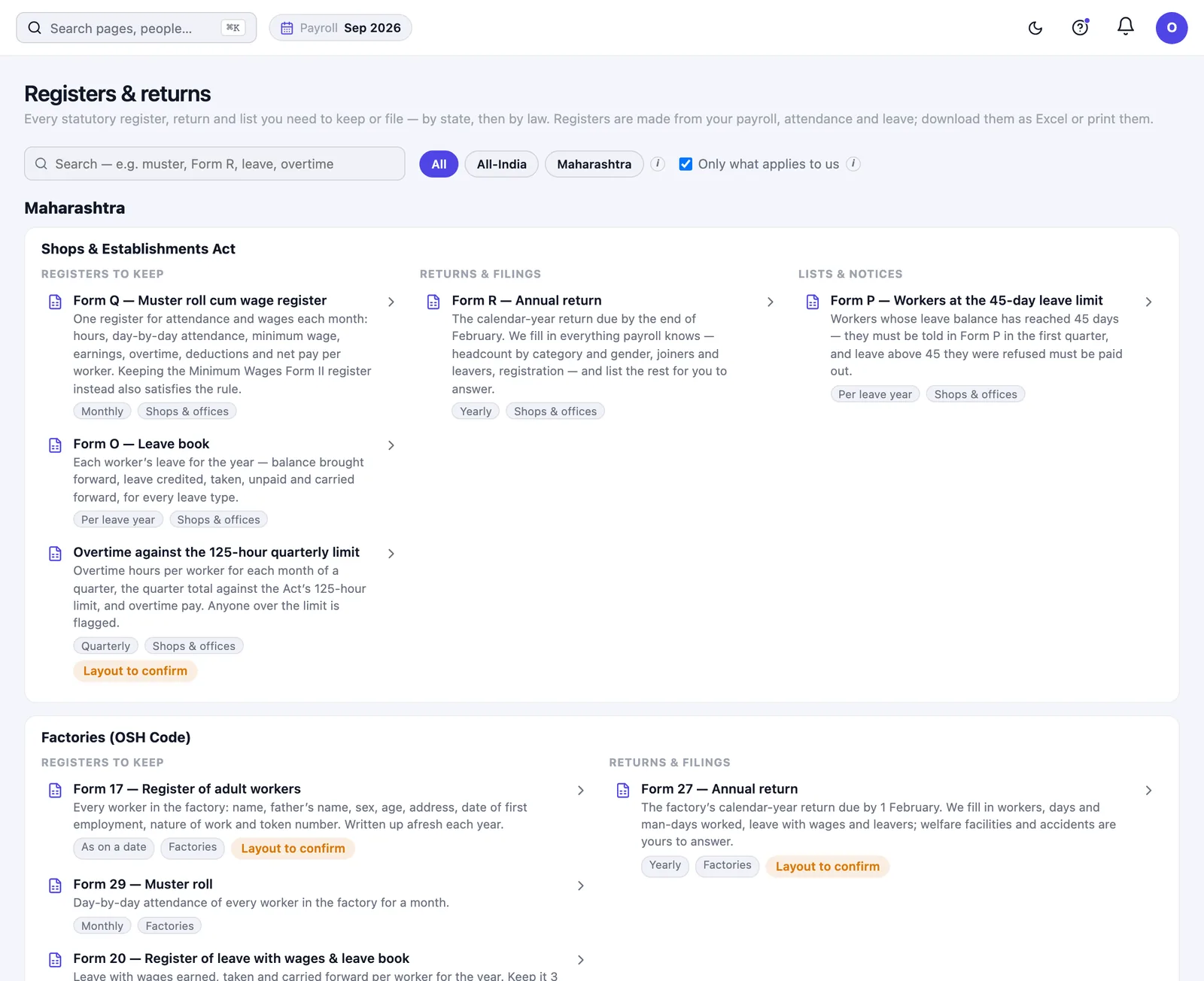This screenshot has height=981, width=1204.
Task: Expand Form 17 adult workers chevron
Action: click(581, 790)
